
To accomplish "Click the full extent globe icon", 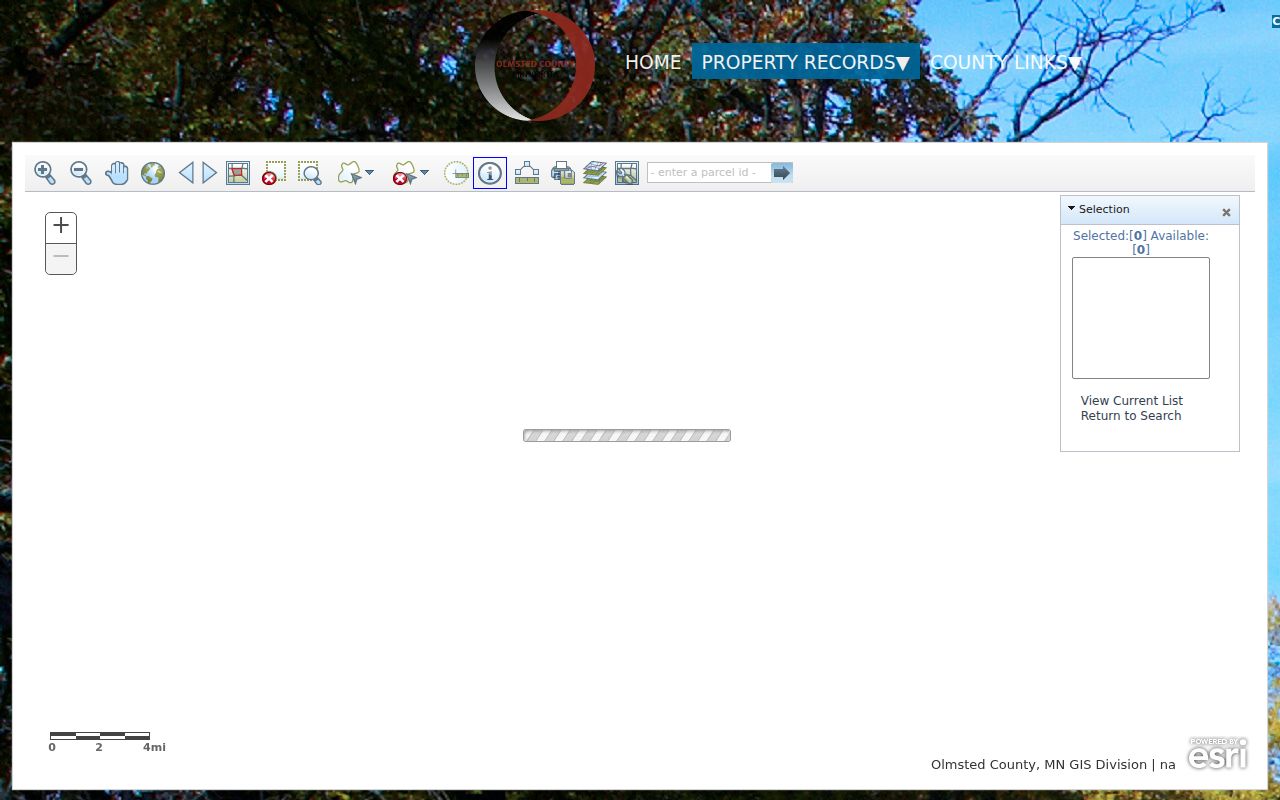I will pyautogui.click(x=153, y=173).
